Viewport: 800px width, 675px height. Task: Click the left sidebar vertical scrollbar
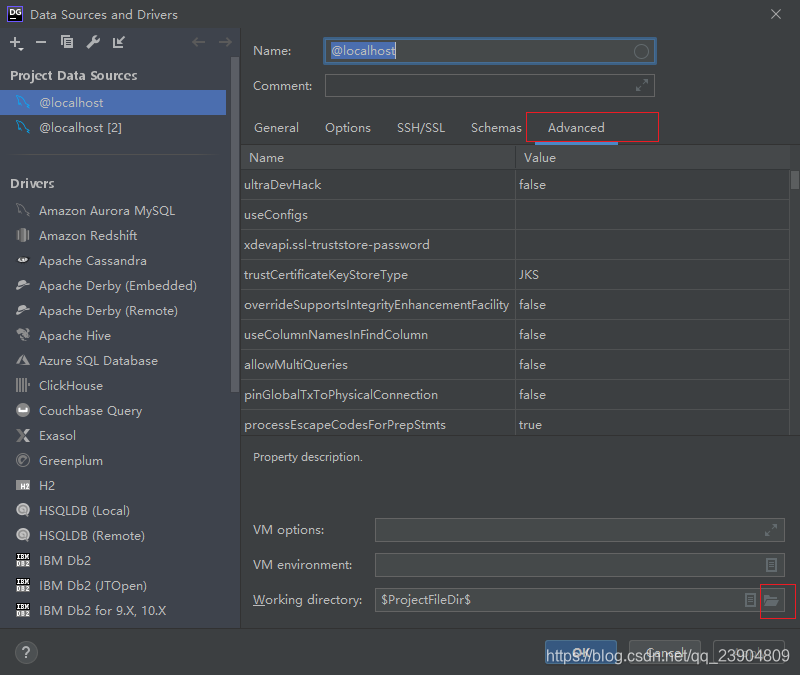(x=235, y=224)
